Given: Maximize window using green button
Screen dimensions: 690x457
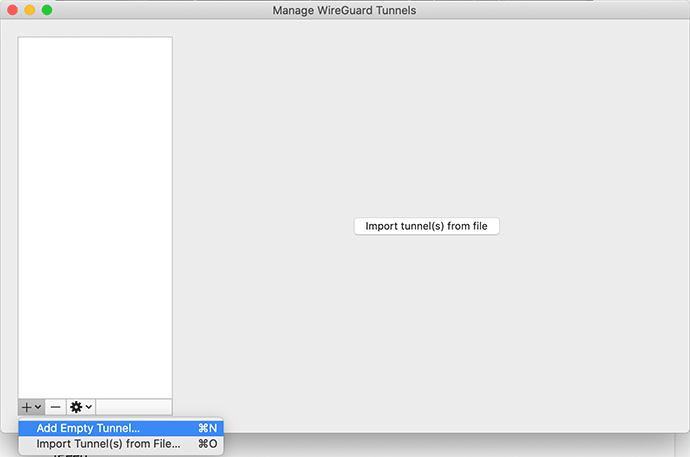Looking at the screenshot, I should coord(47,10).
